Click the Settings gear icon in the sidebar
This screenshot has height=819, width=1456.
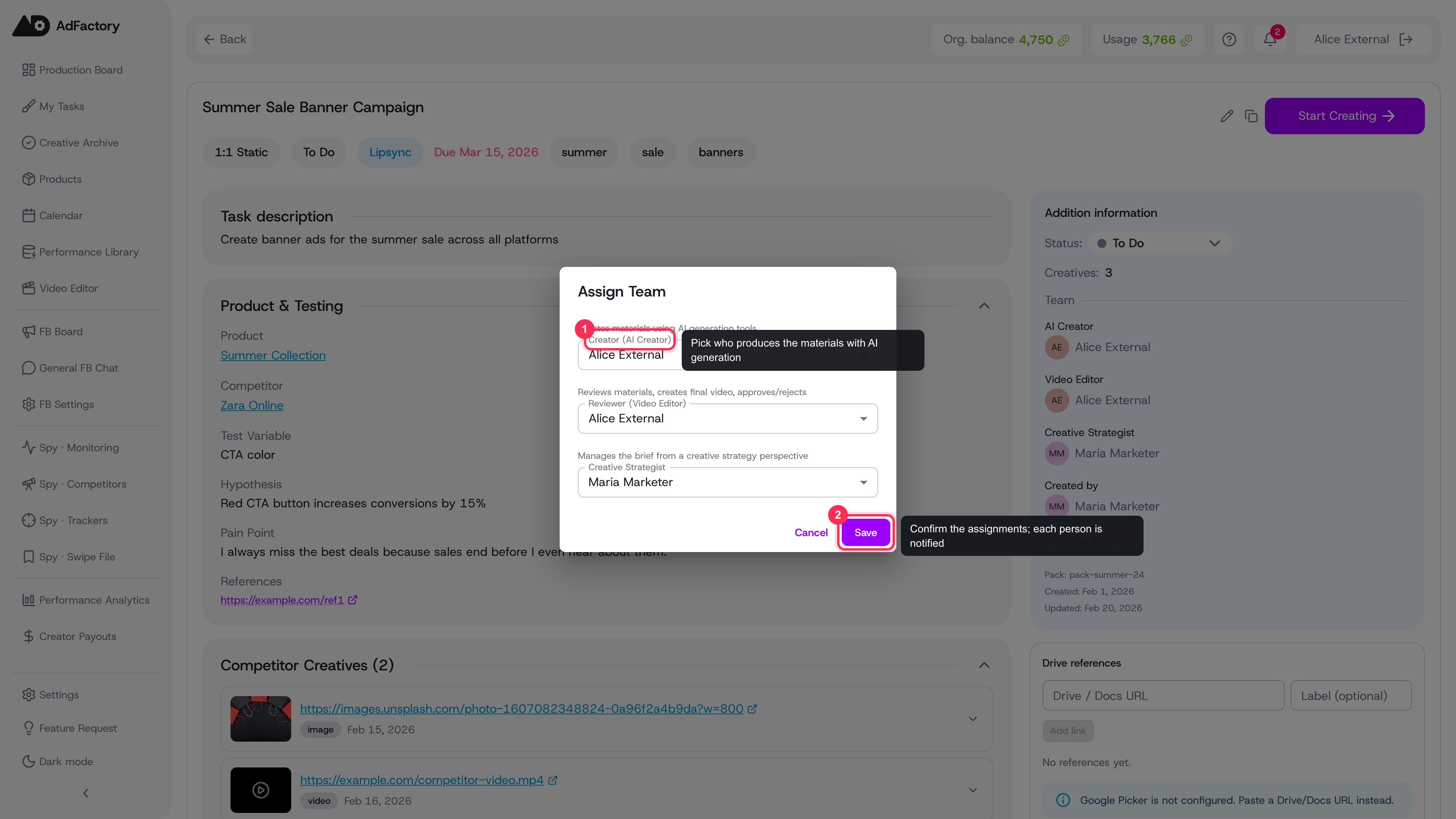(28, 695)
